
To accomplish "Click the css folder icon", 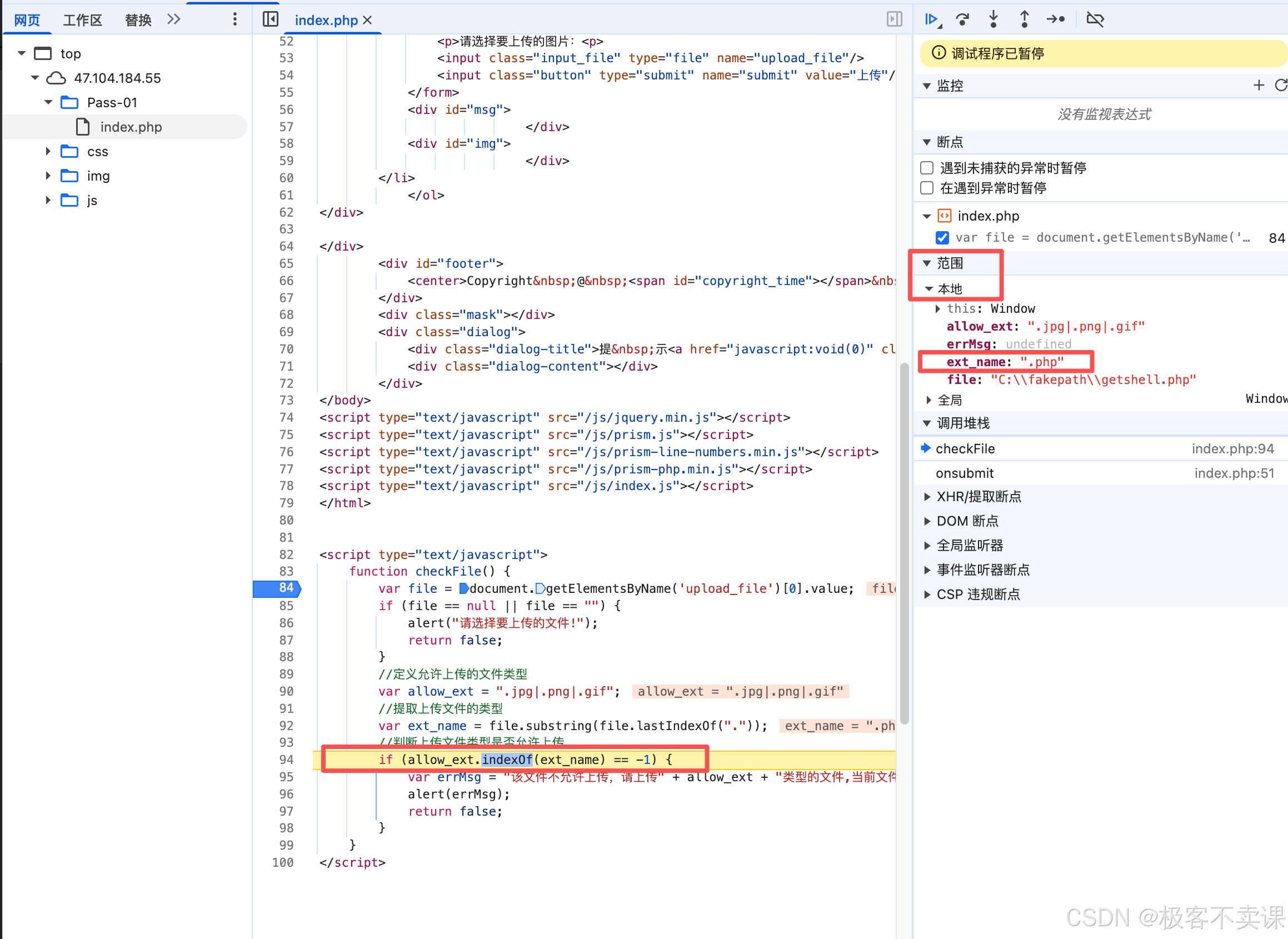I will (69, 151).
